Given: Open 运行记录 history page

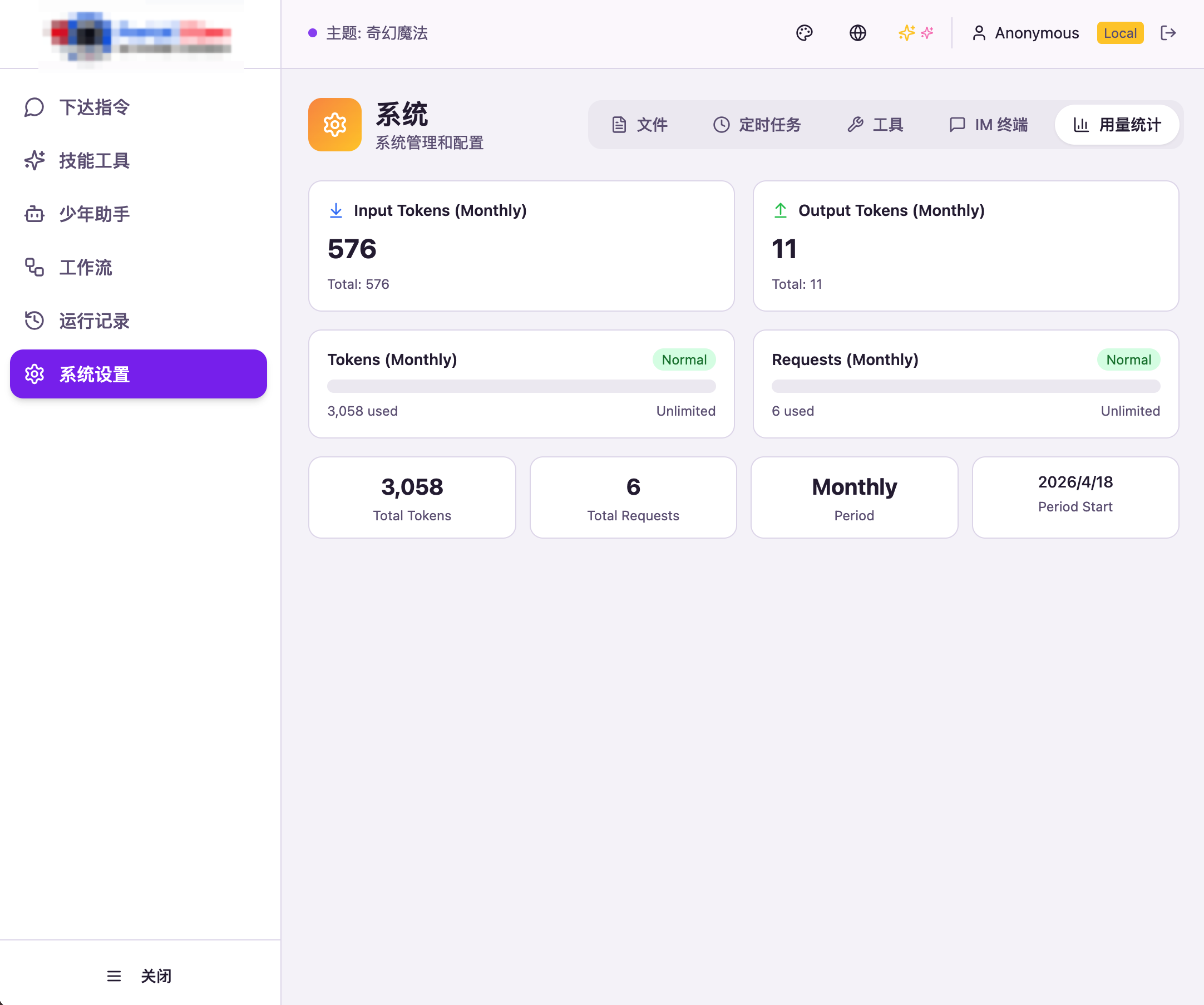Looking at the screenshot, I should (x=95, y=321).
